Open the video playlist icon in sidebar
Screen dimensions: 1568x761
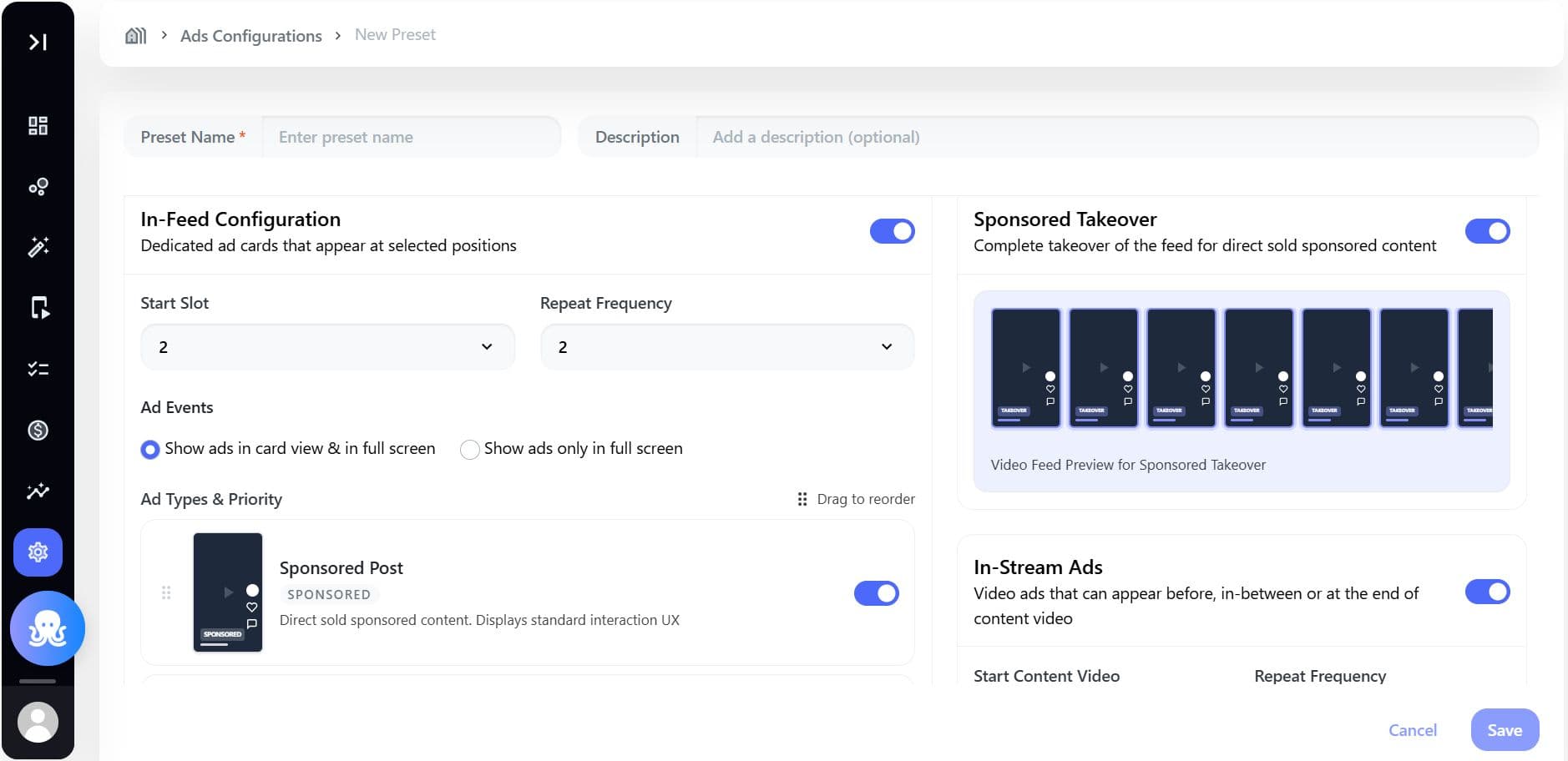coord(38,308)
